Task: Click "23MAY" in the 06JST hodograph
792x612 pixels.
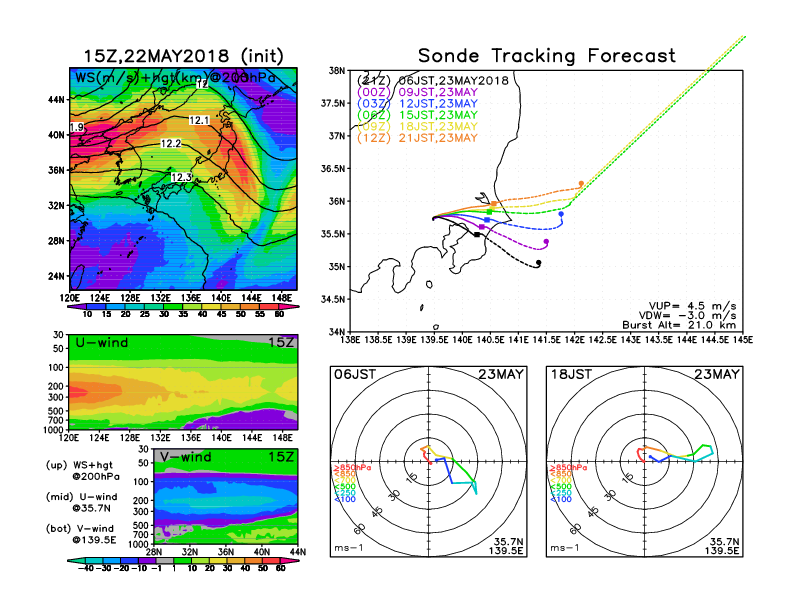Action: 501,374
